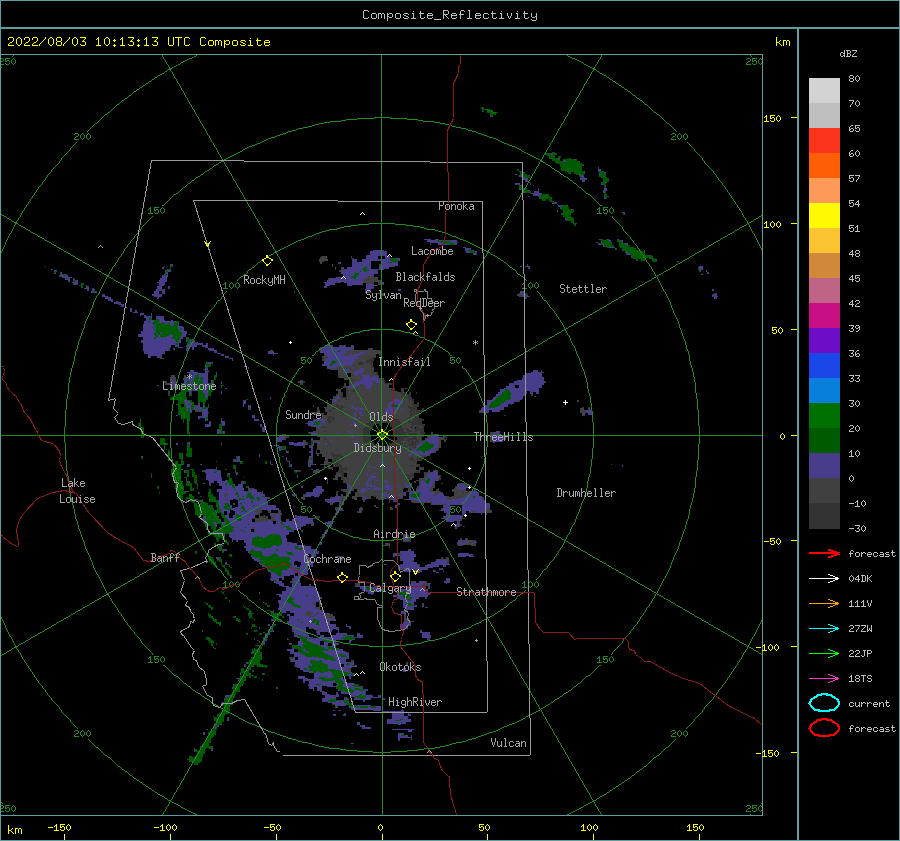
Task: Pick the bright green 20-30 dBZ swatch
Action: 824,415
